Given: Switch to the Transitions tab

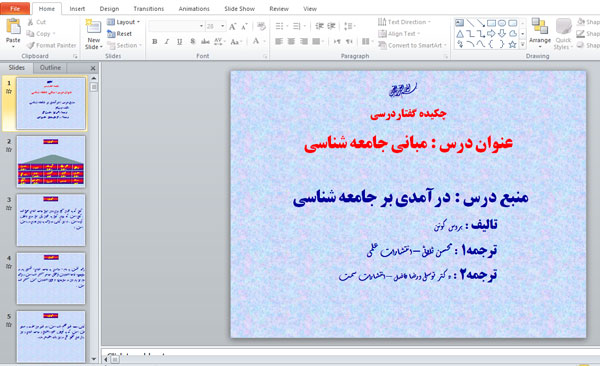Looking at the screenshot, I should tap(148, 8).
